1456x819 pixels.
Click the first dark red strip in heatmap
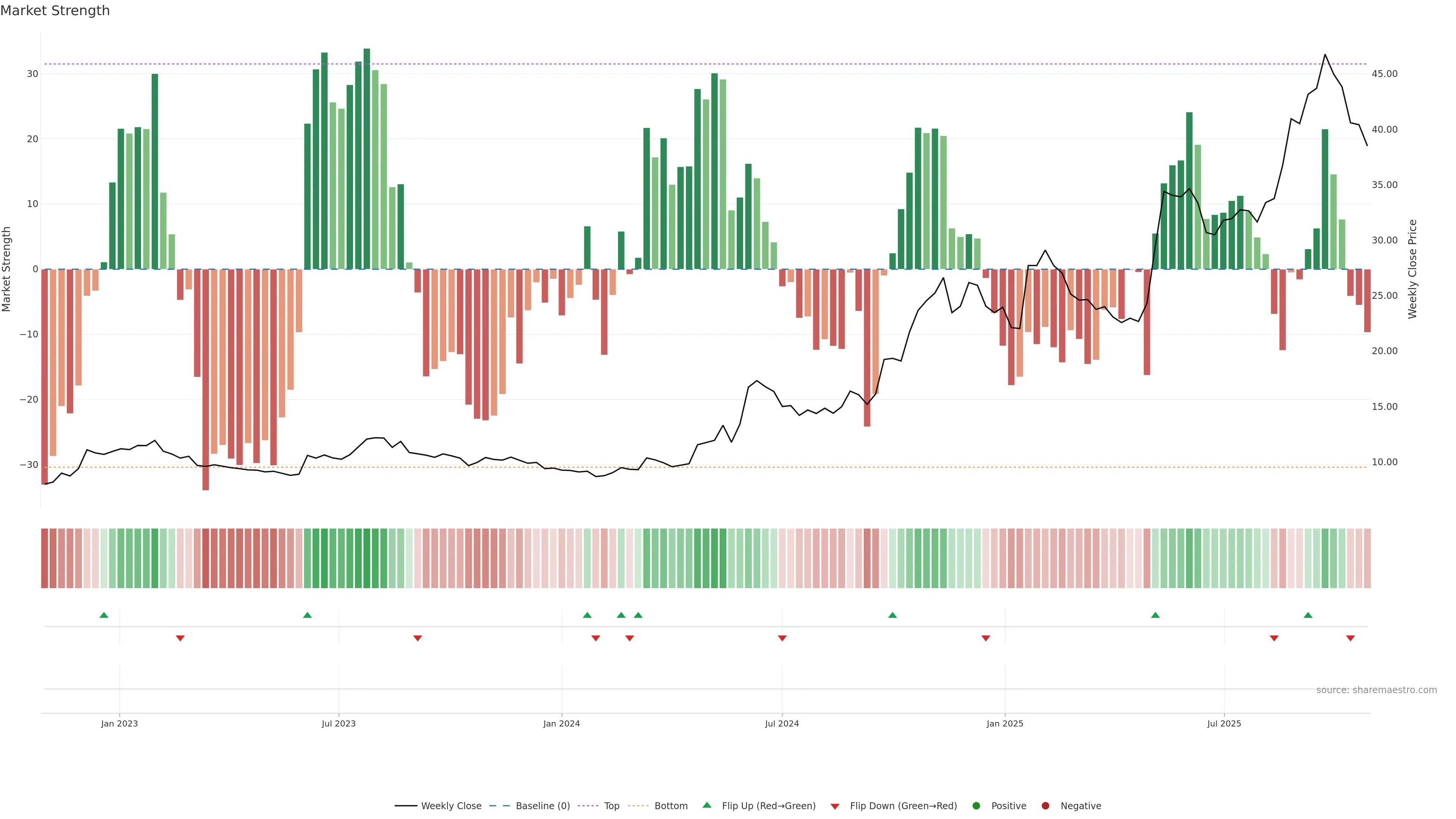tap(44, 558)
